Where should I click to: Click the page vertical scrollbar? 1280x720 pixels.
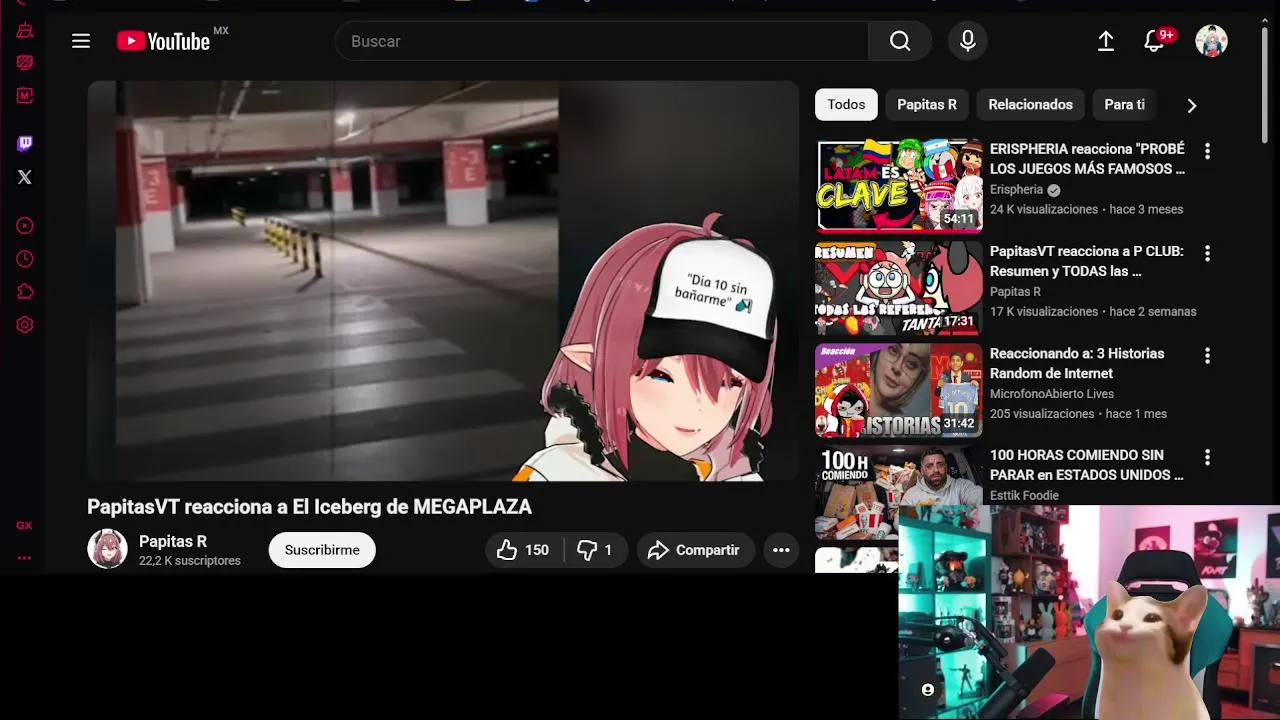(x=1265, y=85)
